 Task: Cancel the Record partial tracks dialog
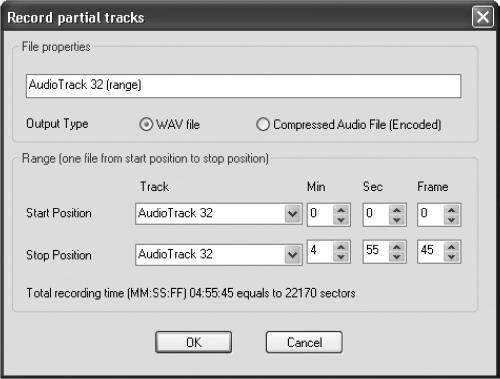click(304, 342)
